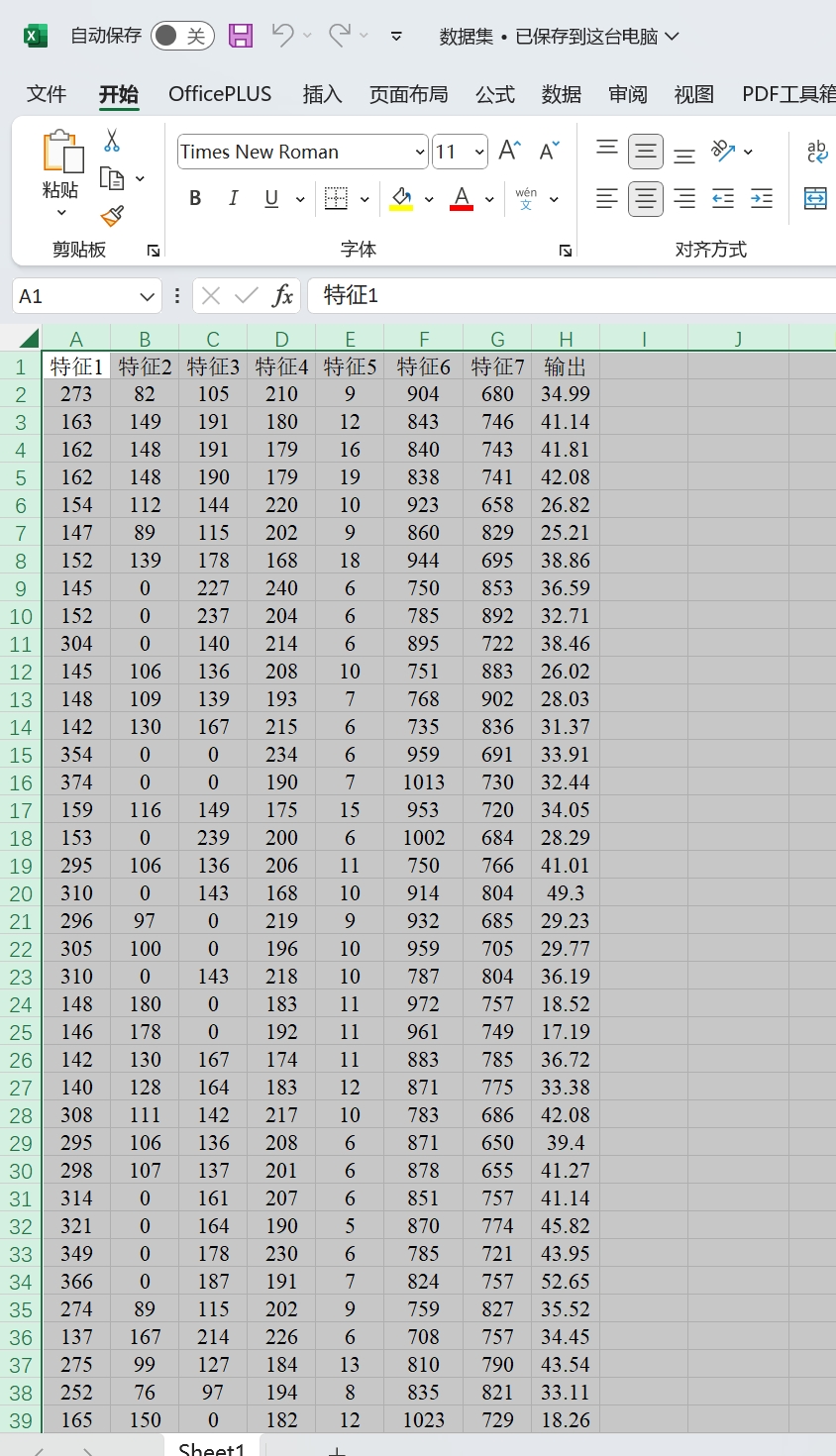Select Top Align icon

(607, 150)
